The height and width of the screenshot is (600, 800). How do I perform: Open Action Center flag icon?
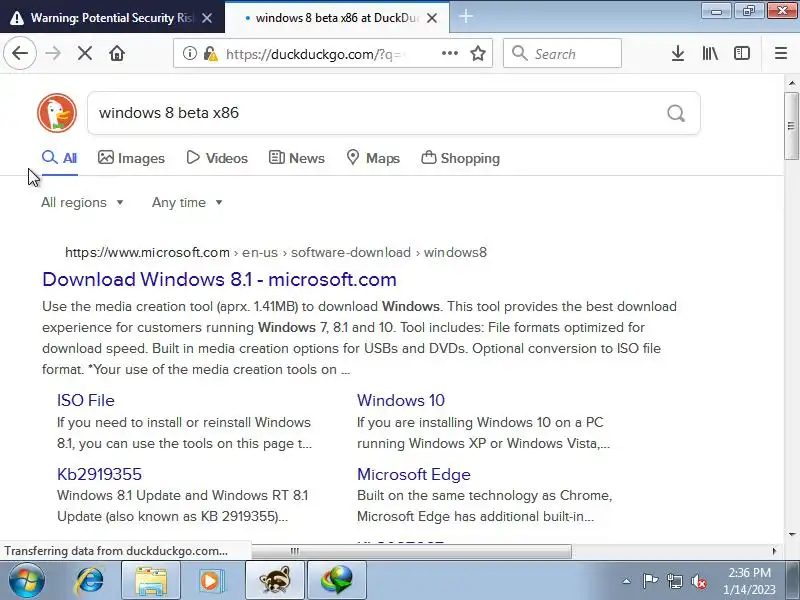(x=650, y=581)
